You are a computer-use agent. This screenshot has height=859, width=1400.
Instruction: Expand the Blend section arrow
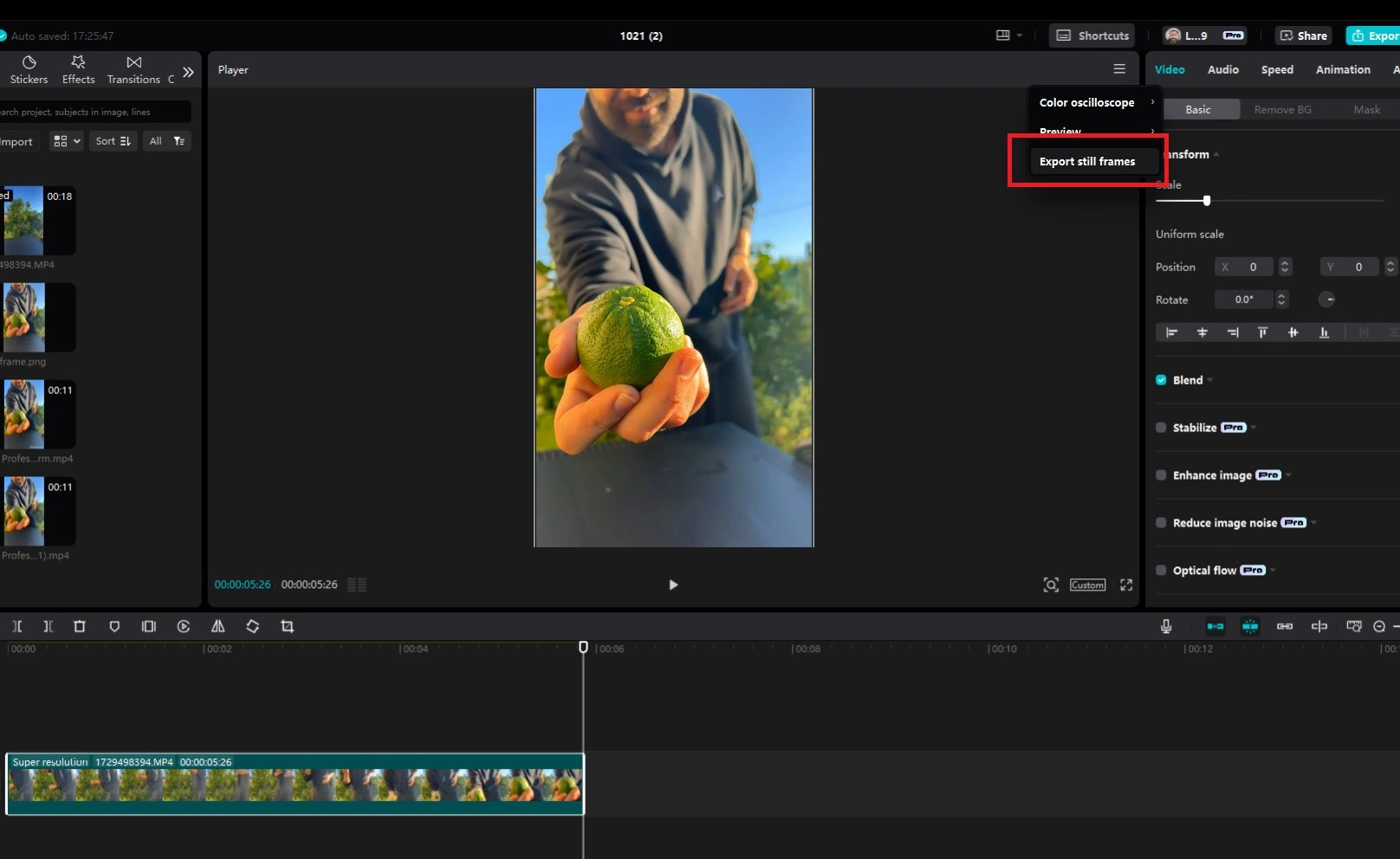click(x=1210, y=380)
